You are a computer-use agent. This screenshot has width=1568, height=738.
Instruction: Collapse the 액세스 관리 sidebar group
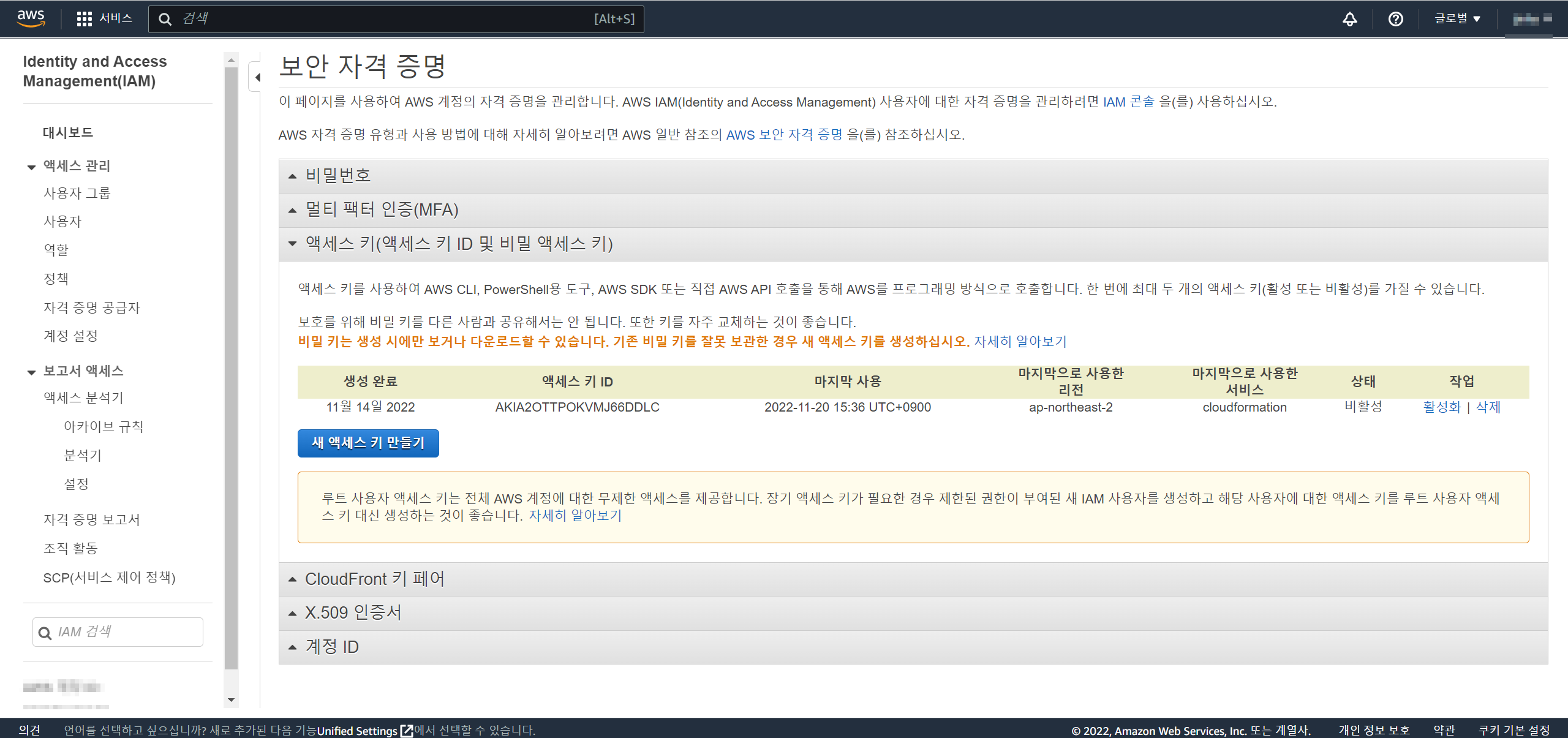click(x=32, y=167)
